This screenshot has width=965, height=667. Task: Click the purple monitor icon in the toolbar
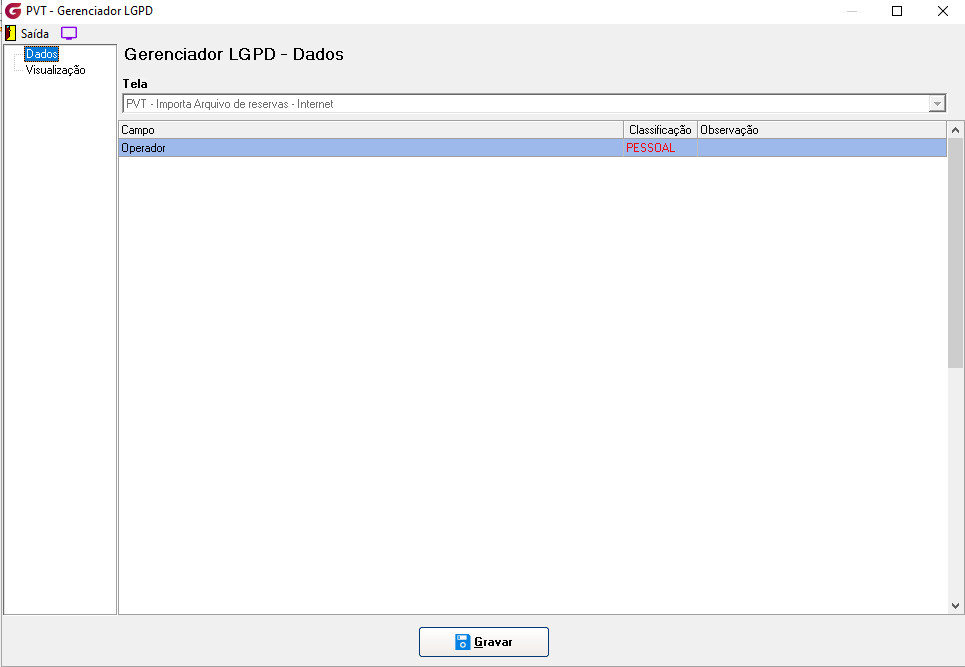pyautogui.click(x=69, y=33)
